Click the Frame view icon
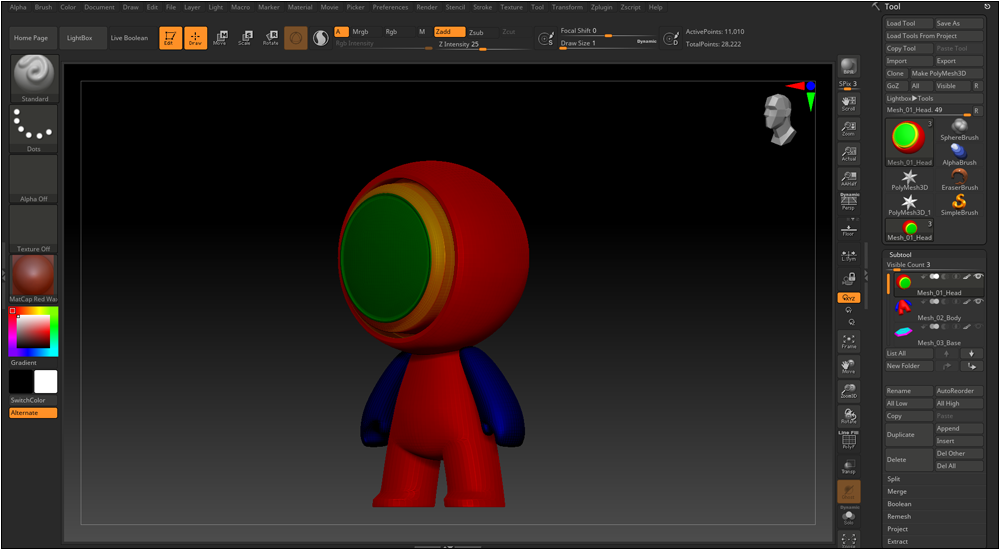 (848, 341)
